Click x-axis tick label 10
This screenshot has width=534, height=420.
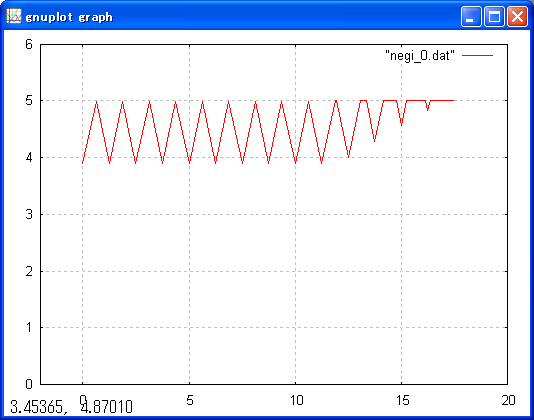coord(296,400)
